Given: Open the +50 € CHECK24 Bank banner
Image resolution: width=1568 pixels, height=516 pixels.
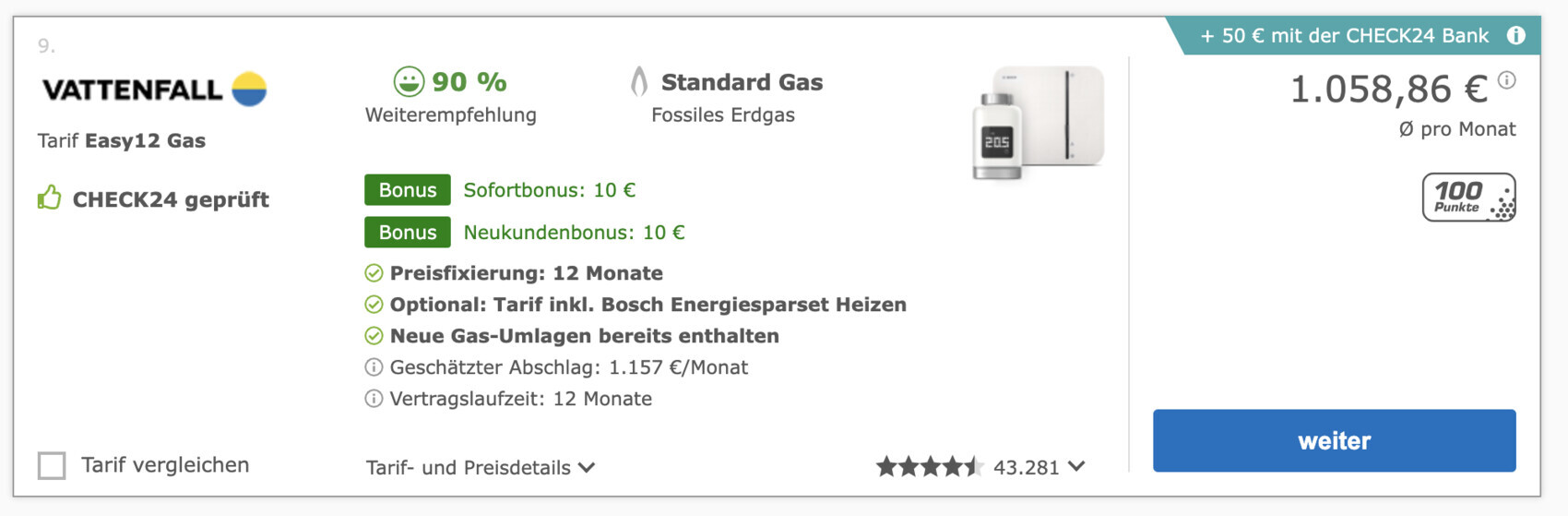Looking at the screenshot, I should (x=1344, y=36).
